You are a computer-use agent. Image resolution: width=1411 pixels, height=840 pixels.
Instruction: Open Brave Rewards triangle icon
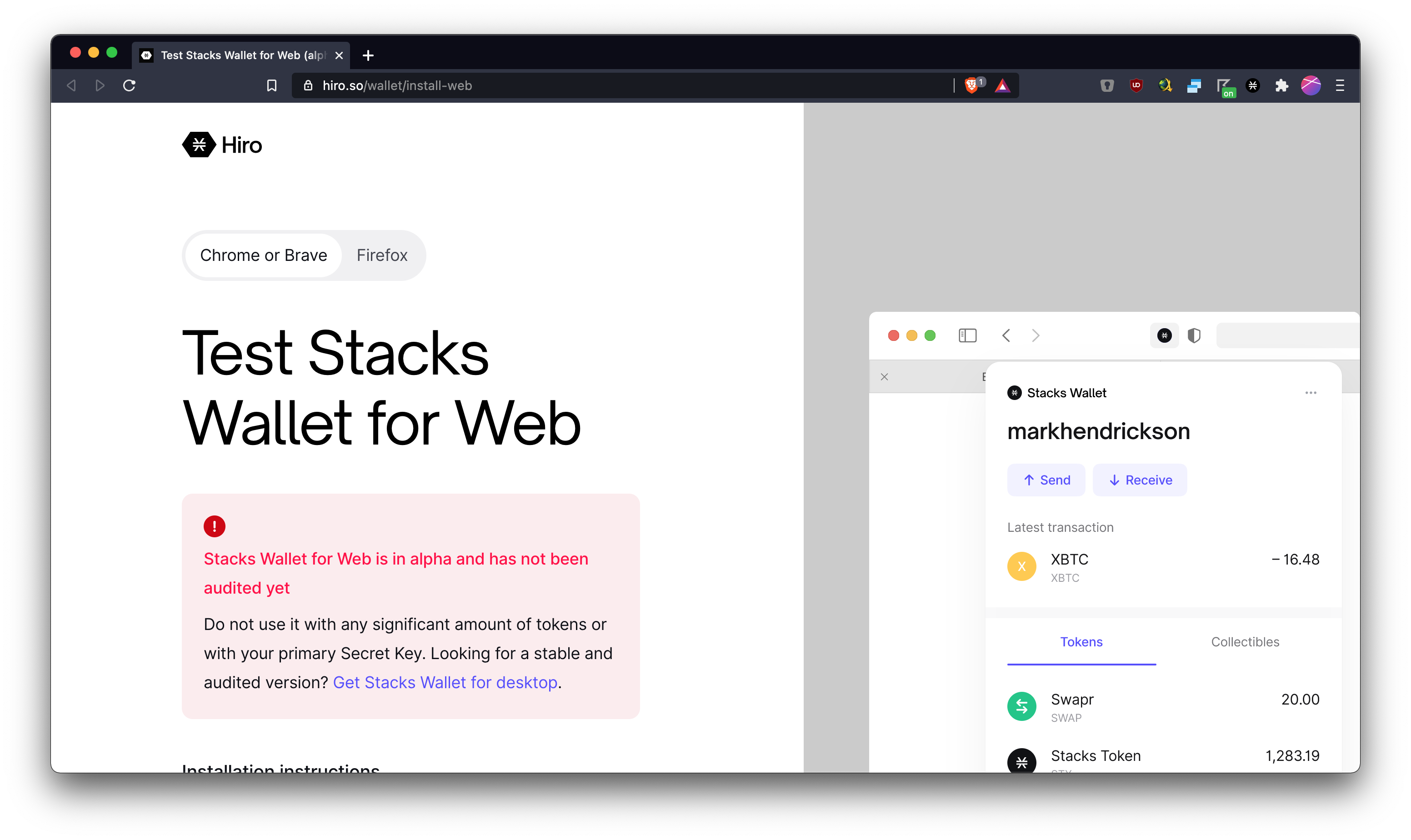(1002, 85)
